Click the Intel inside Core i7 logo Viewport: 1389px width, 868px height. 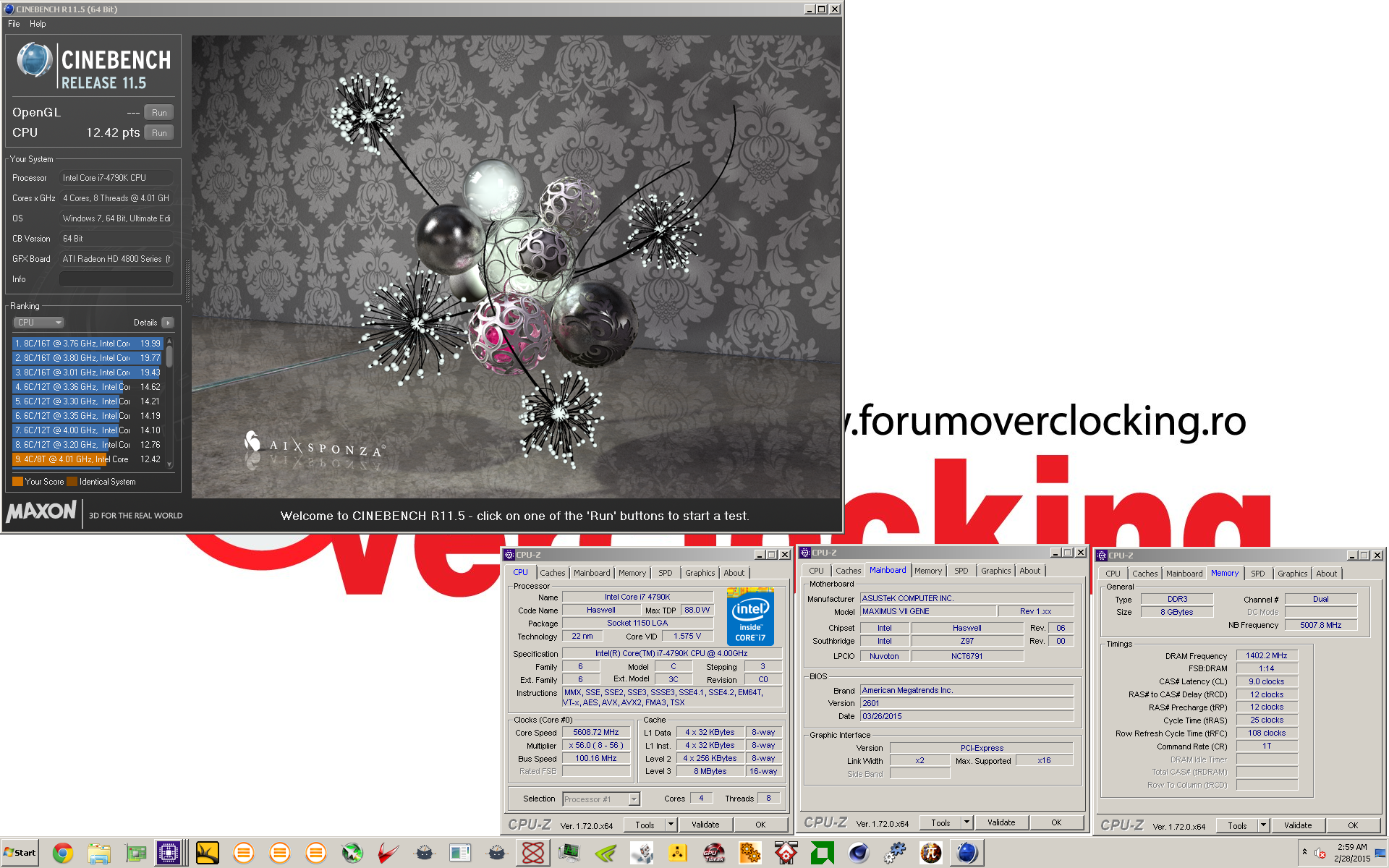pos(750,617)
